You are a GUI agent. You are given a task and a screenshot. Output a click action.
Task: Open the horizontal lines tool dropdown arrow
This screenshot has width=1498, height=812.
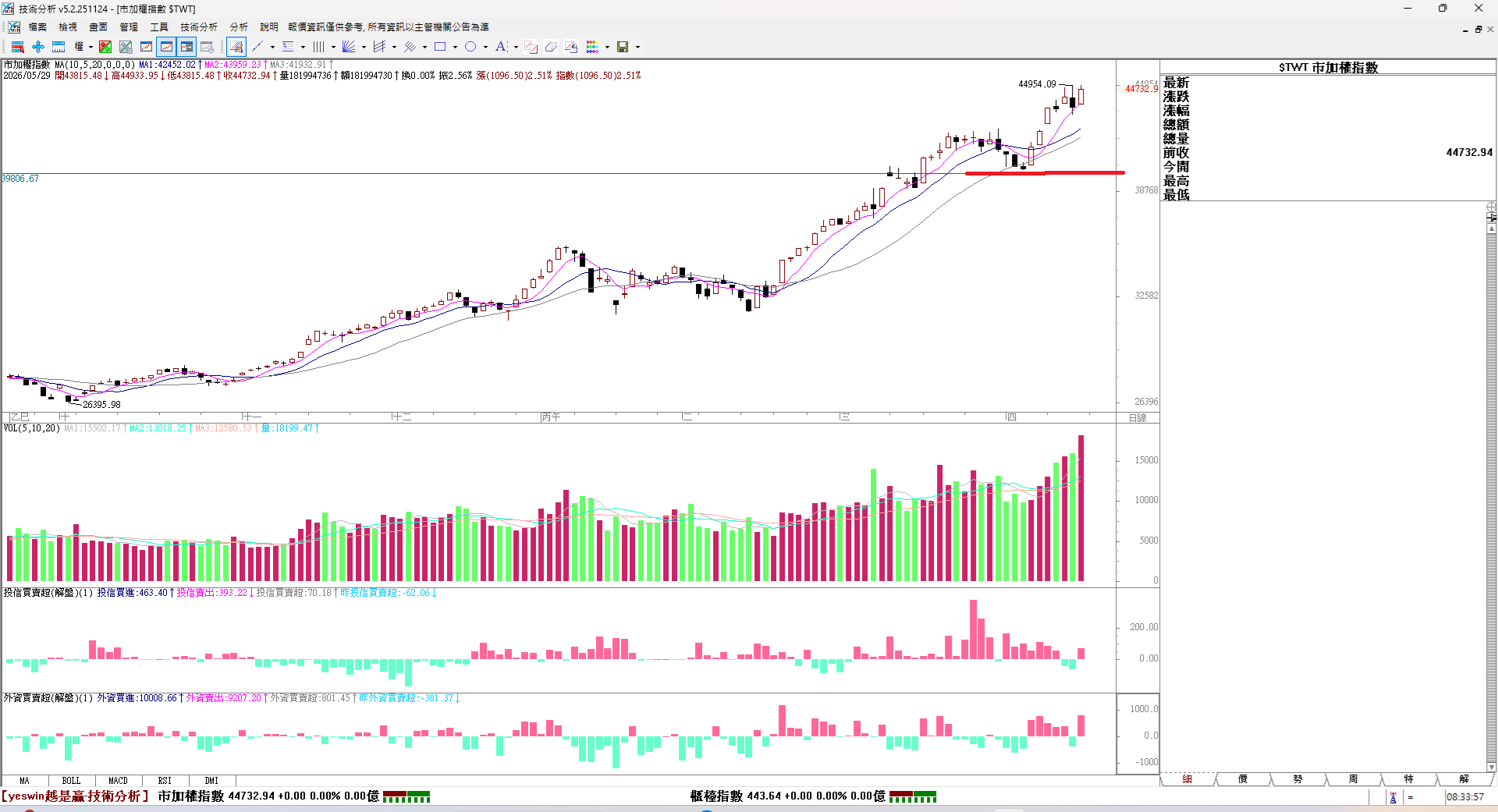click(303, 47)
